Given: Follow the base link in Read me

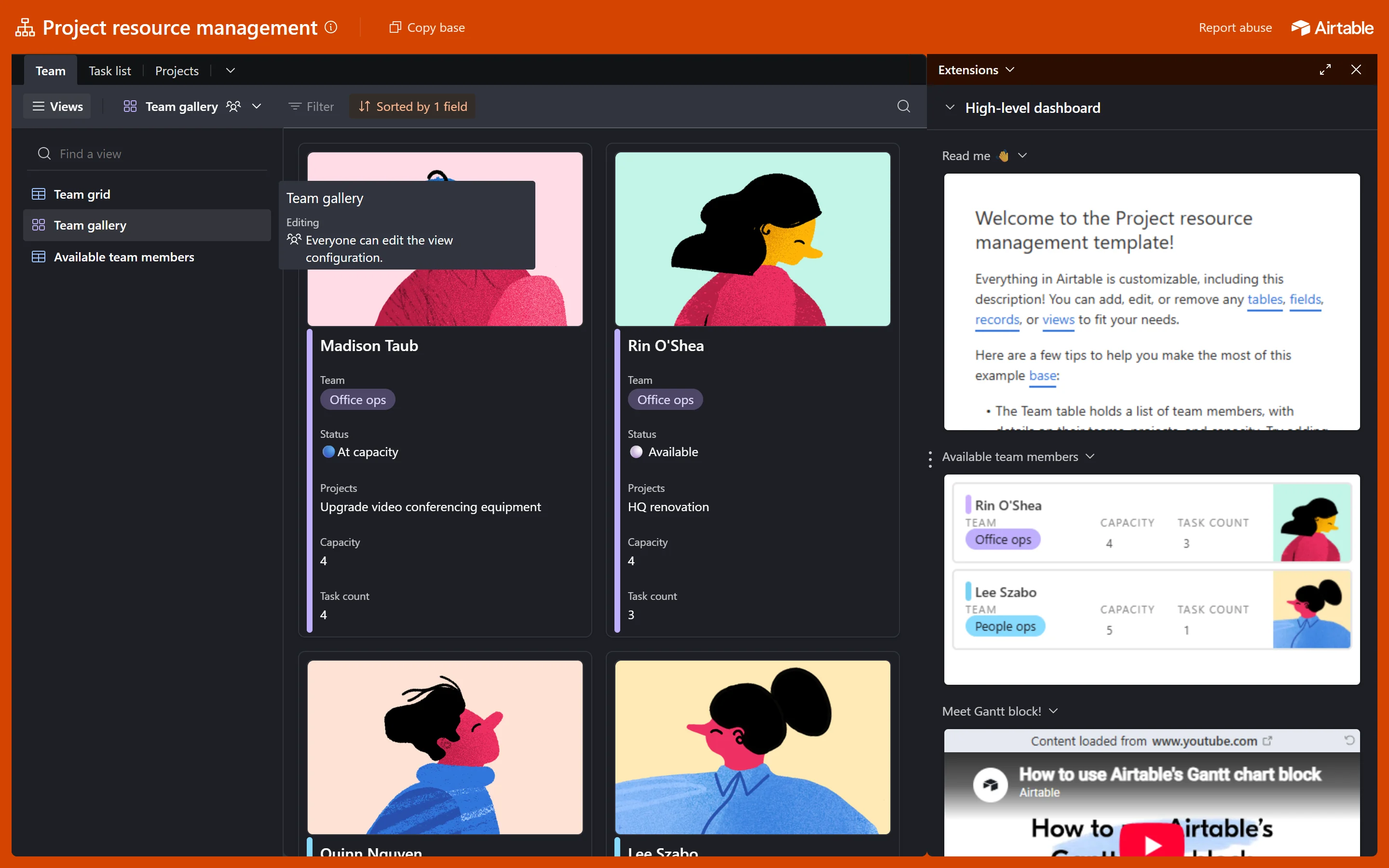Looking at the screenshot, I should (1042, 376).
